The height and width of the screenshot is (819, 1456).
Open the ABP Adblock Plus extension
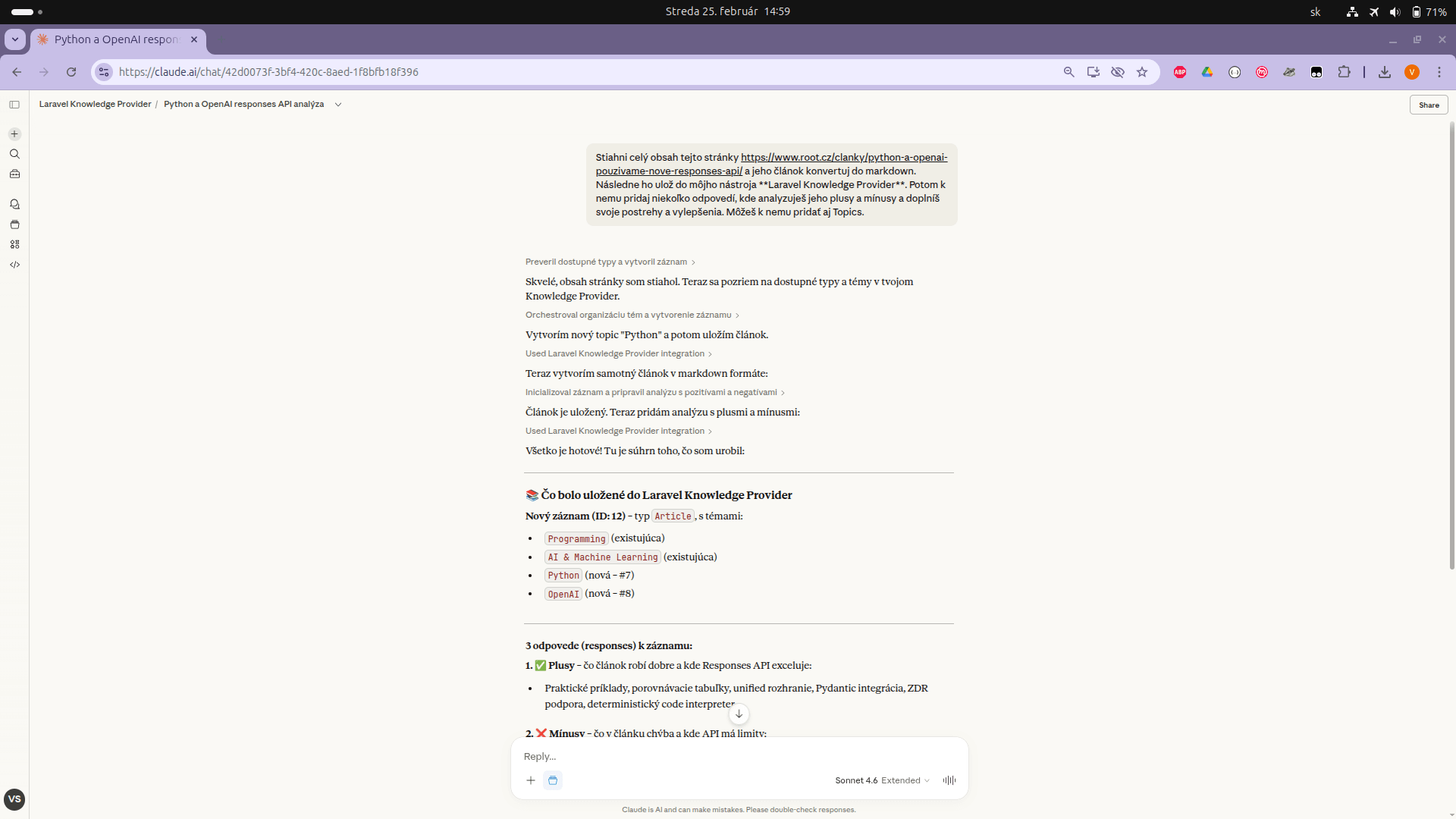[x=1180, y=72]
